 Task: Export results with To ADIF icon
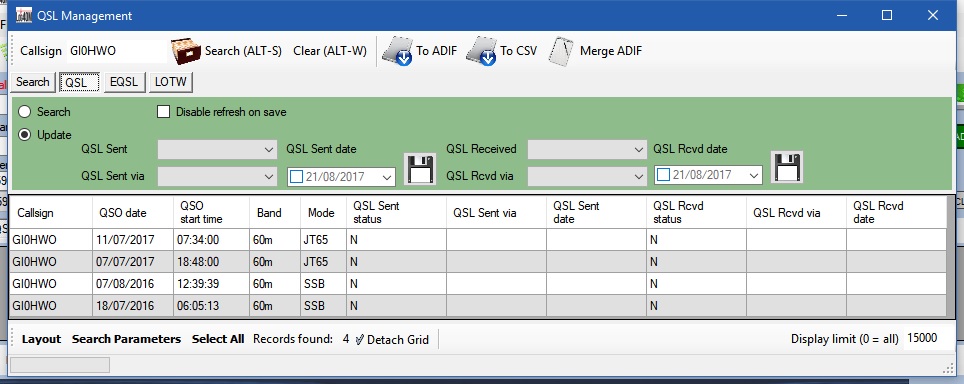coord(397,51)
